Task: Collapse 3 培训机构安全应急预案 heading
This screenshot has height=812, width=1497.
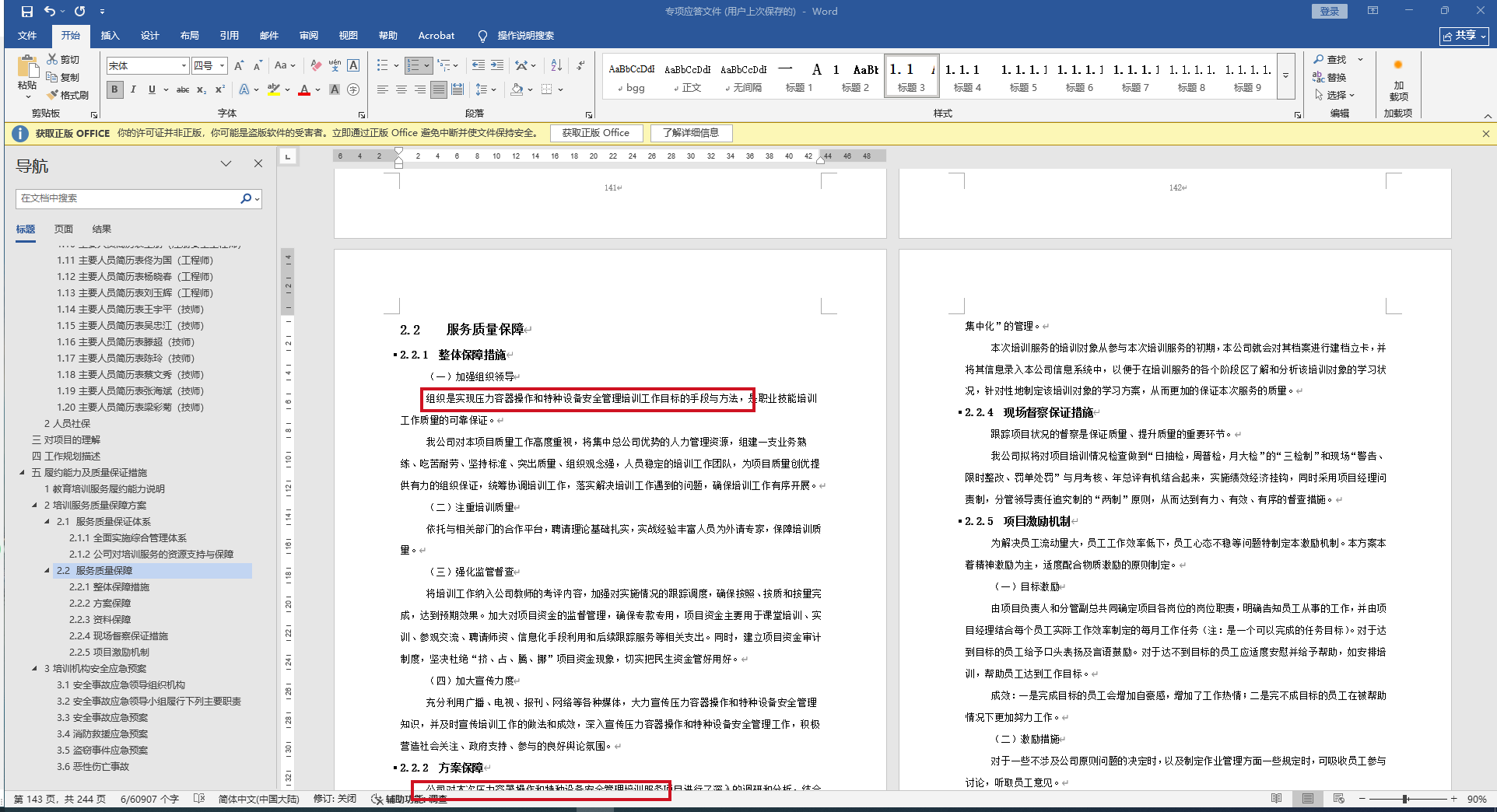Action: [35, 668]
